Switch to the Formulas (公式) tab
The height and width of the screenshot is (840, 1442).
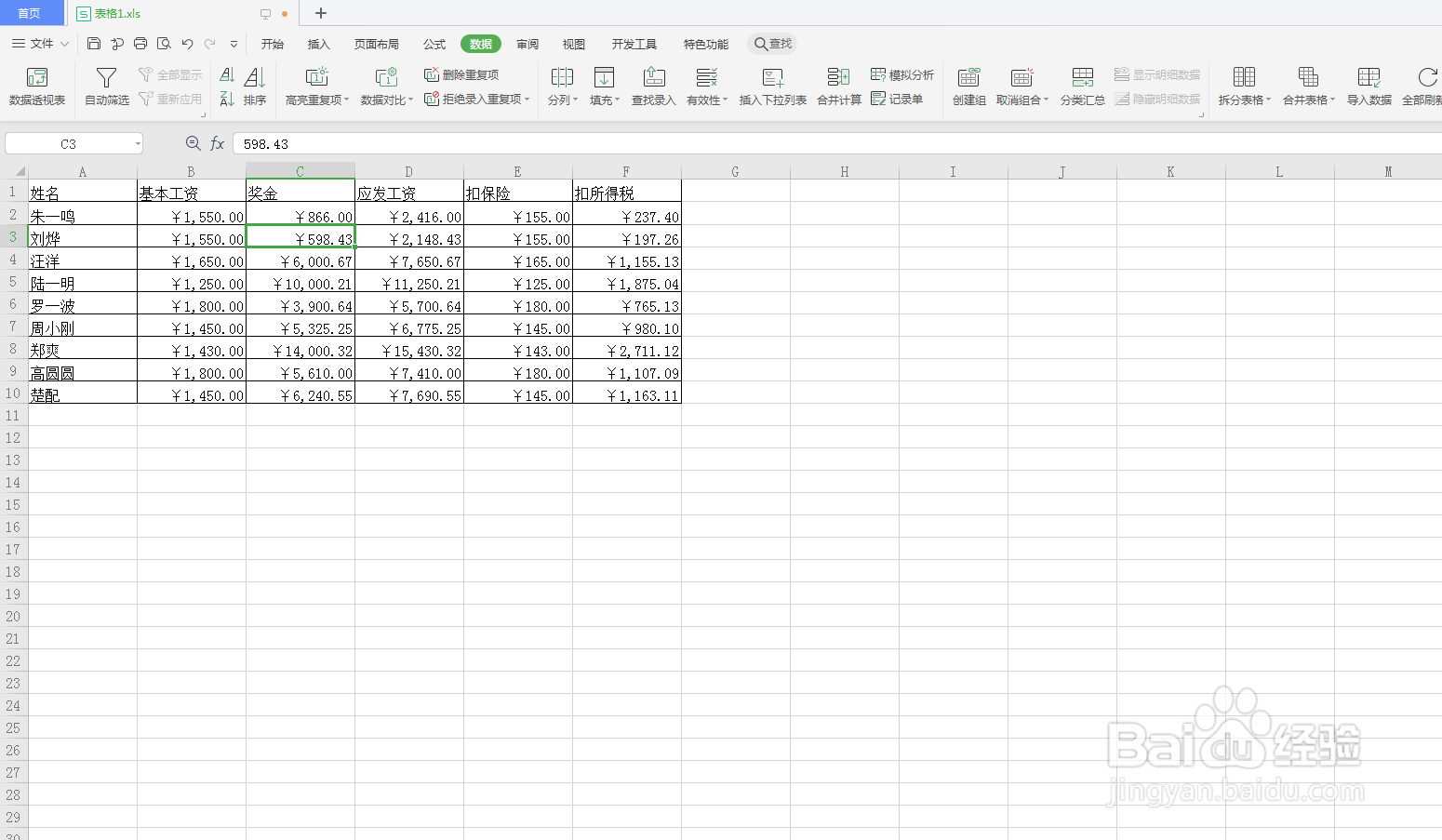coord(434,44)
